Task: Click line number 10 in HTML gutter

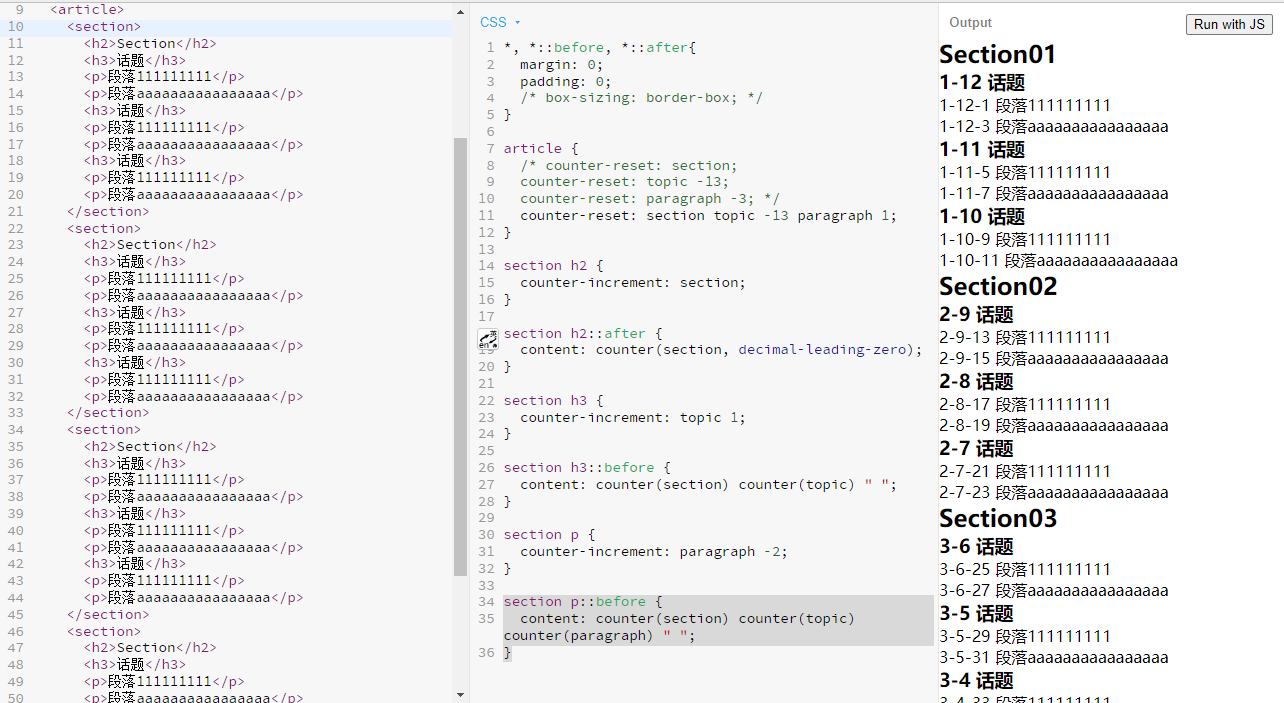Action: pyautogui.click(x=16, y=27)
